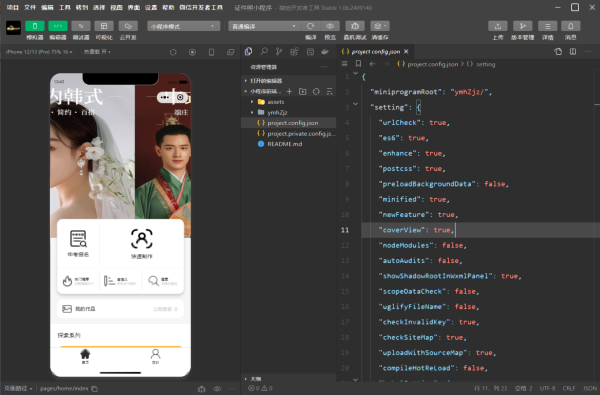Screen dimensions: 600x395
Task: Tap 我的作品 row in simulator
Action: (120, 309)
